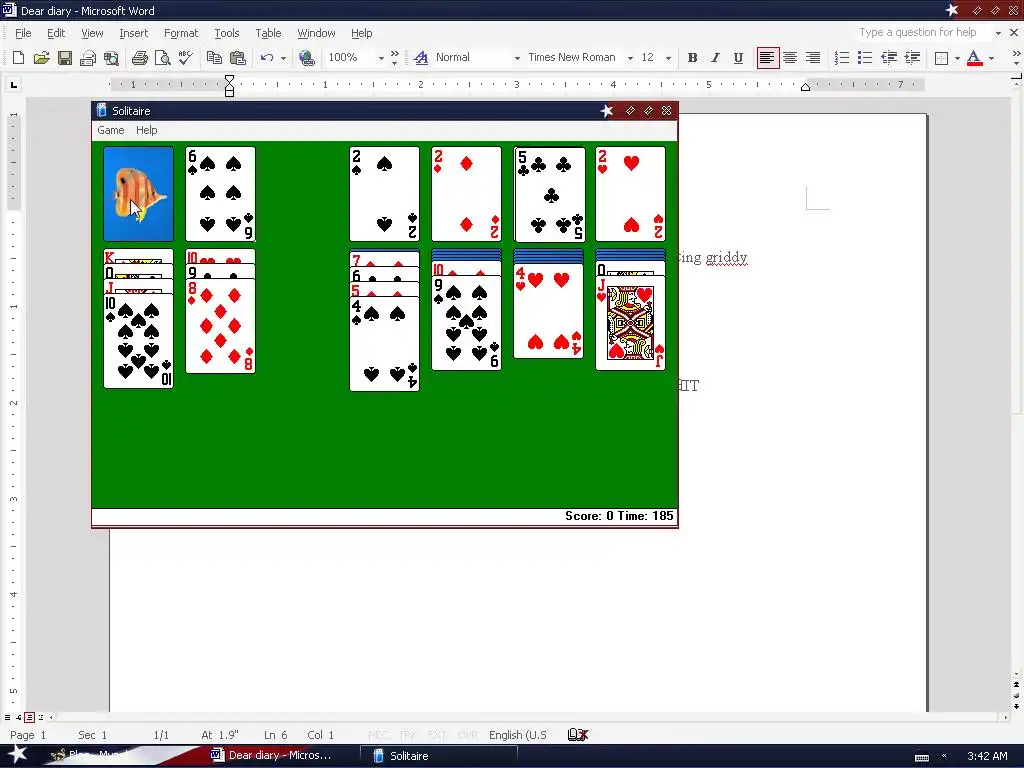The image size is (1024, 768).
Task: Apply bulleted list formatting
Action: 865,58
